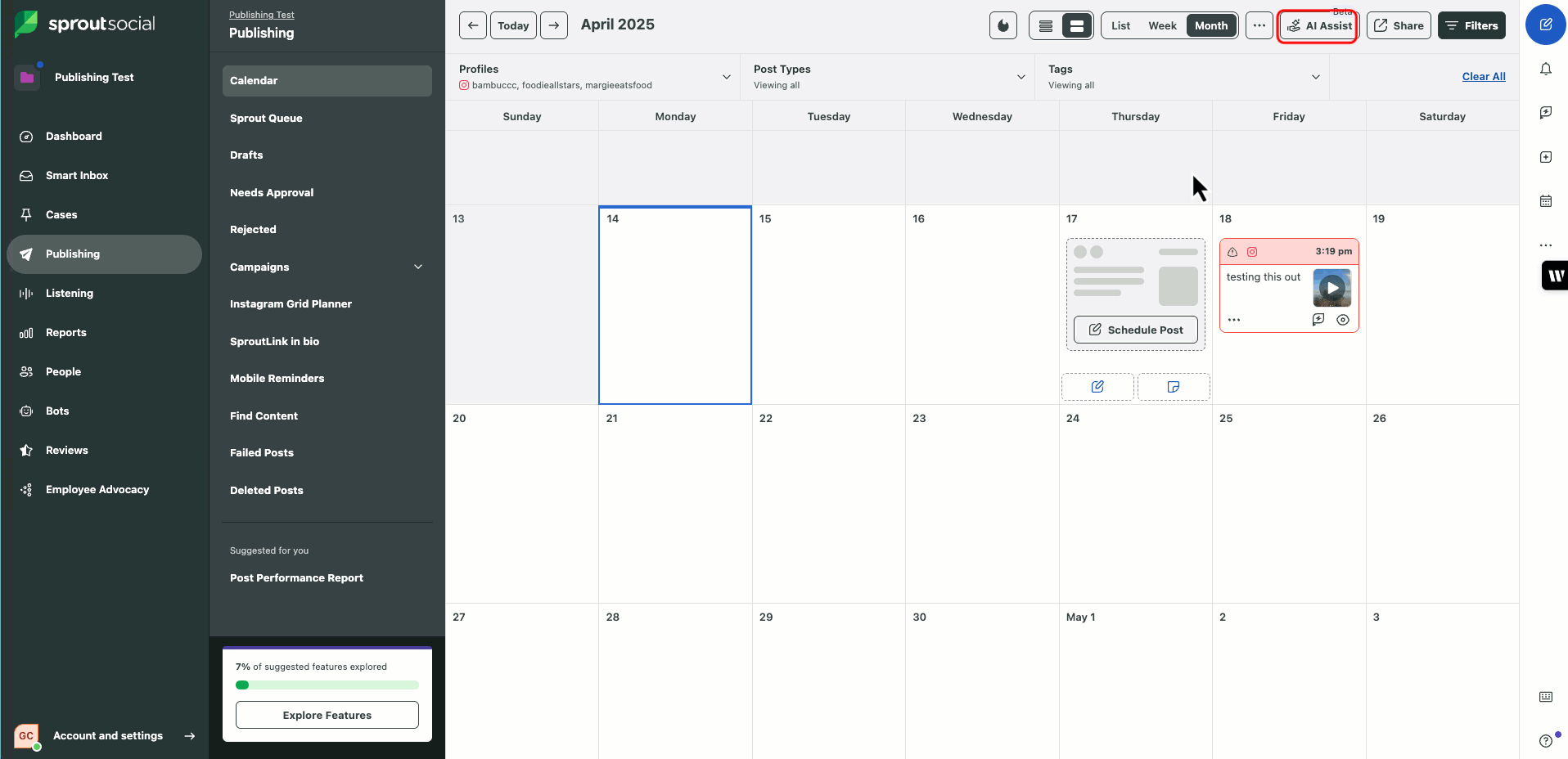Click the Listening waveform icon

click(x=26, y=294)
